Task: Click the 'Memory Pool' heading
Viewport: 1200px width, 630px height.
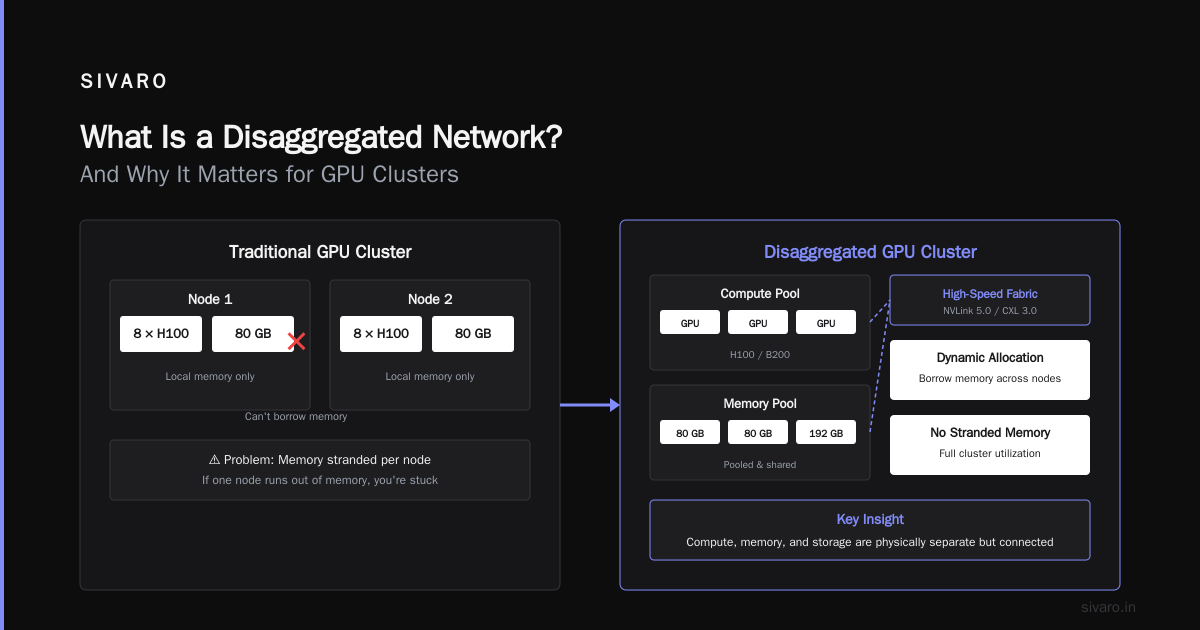Action: [x=760, y=404]
